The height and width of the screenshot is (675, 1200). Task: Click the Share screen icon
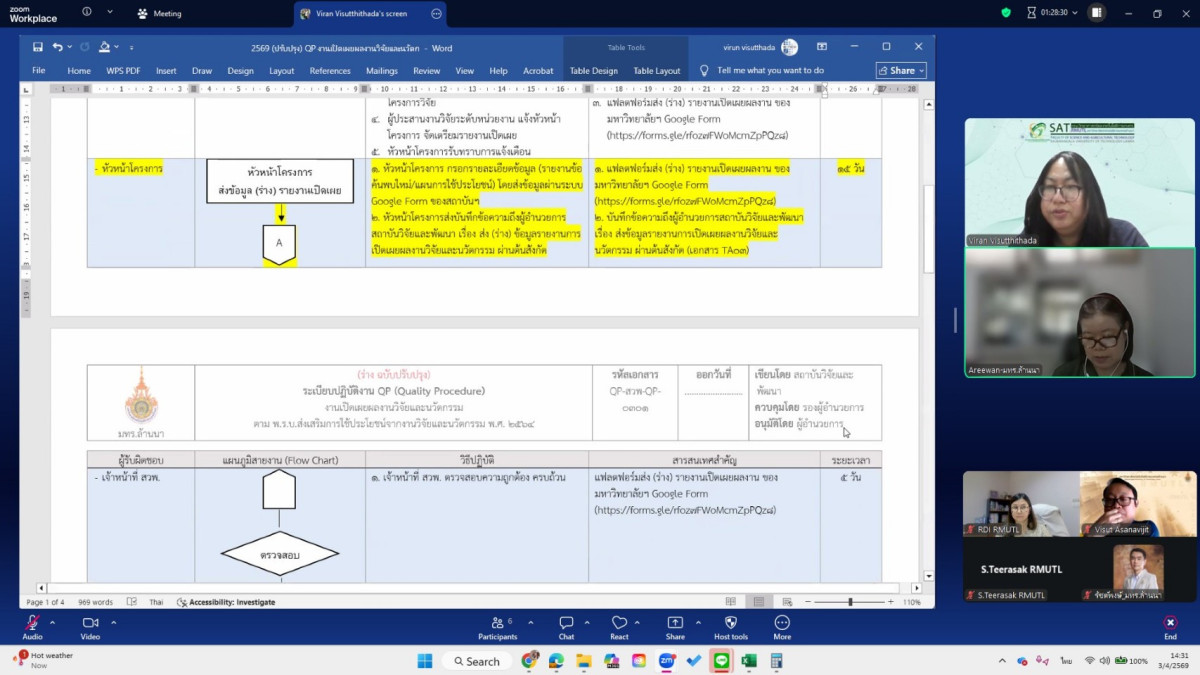[675, 623]
